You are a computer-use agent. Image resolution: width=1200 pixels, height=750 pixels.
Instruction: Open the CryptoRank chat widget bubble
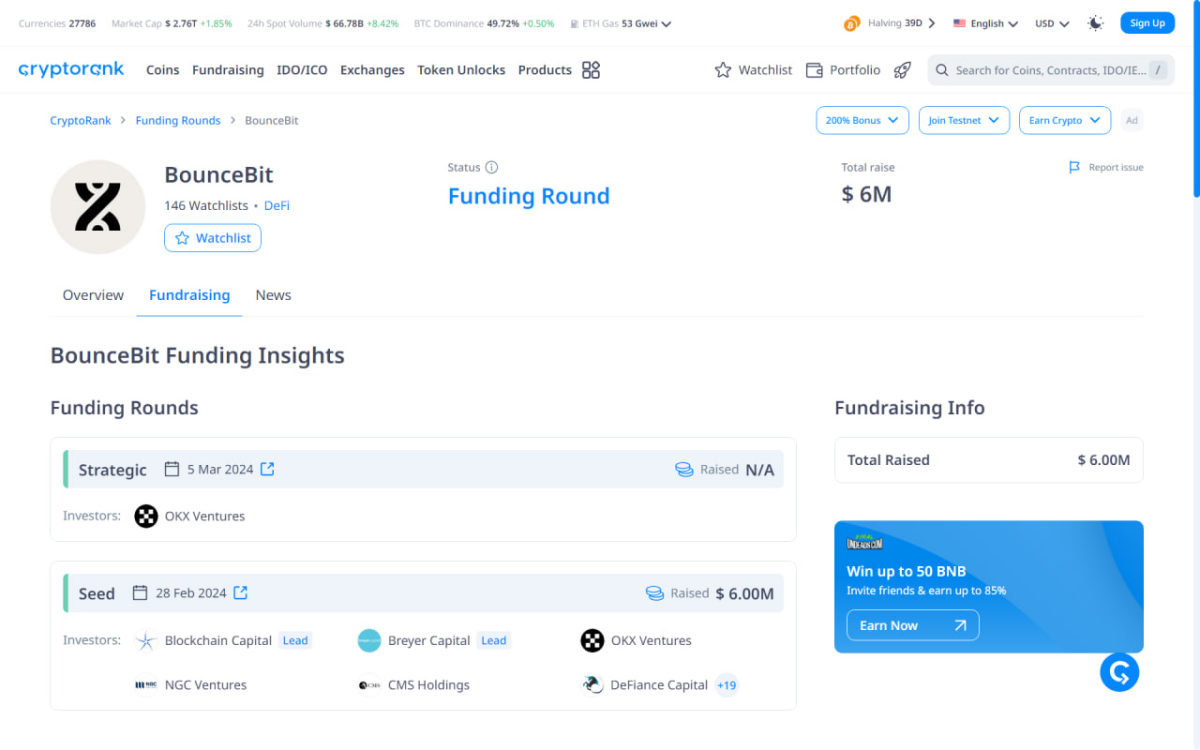pyautogui.click(x=1119, y=672)
